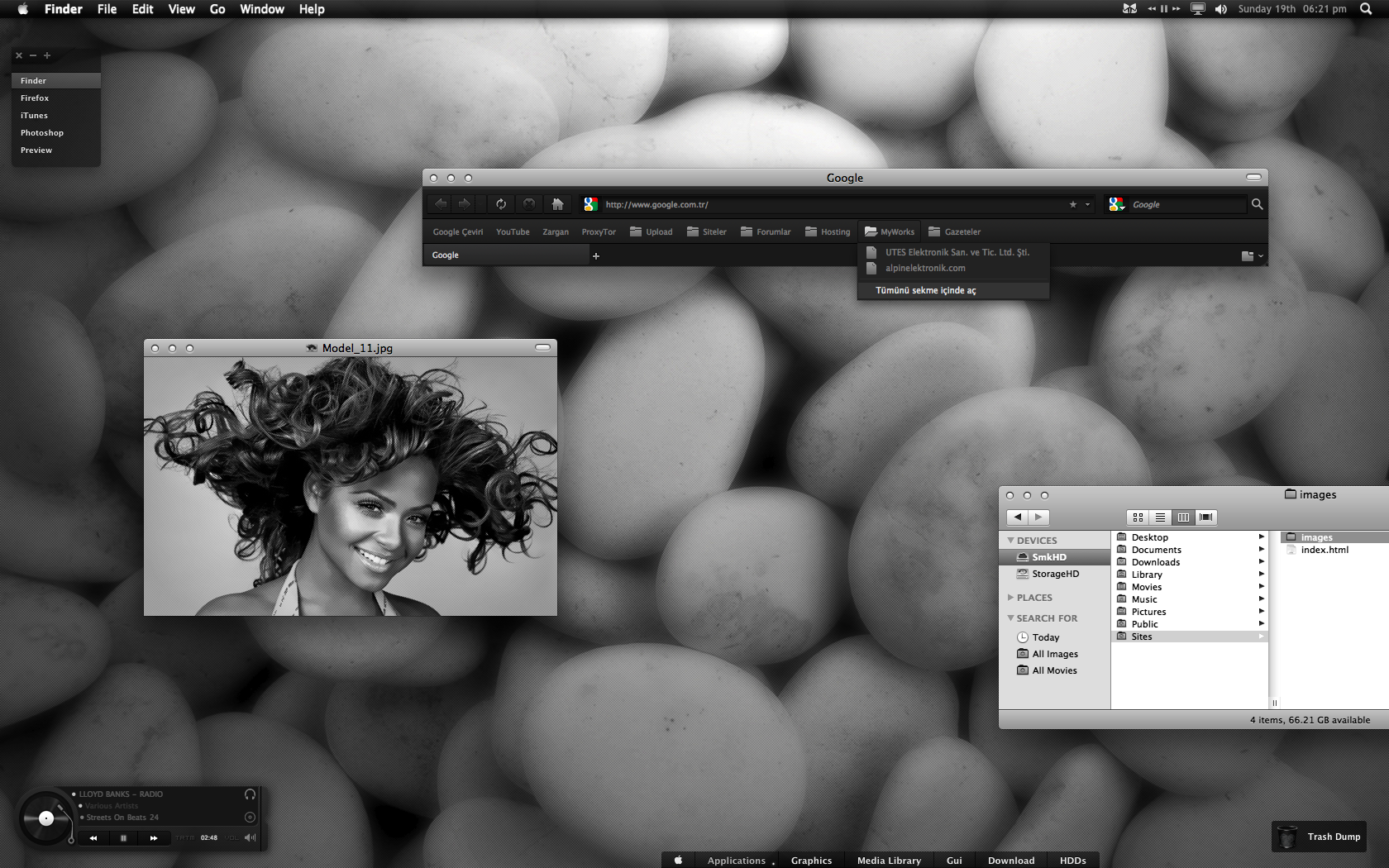Viewport: 1389px width, 868px height.
Task: Reload the Google page
Action: pyautogui.click(x=501, y=203)
